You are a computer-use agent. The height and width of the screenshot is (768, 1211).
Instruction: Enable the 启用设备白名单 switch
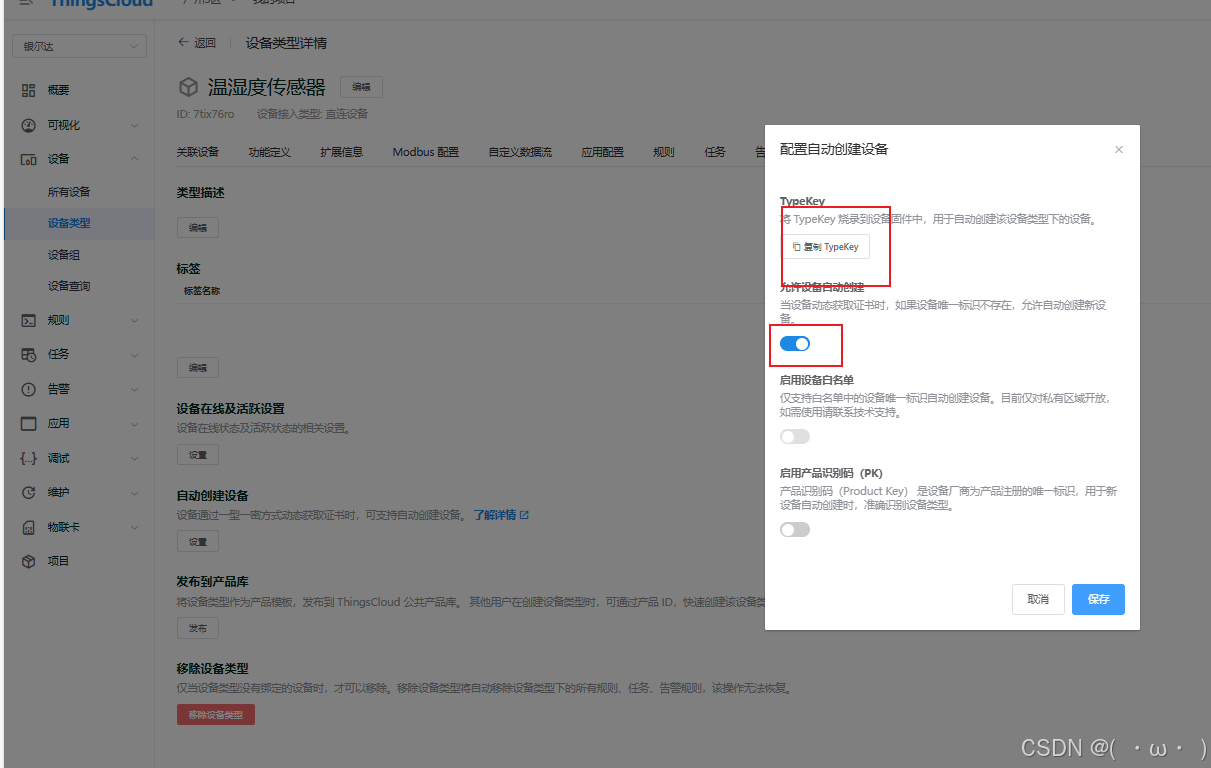click(x=795, y=436)
